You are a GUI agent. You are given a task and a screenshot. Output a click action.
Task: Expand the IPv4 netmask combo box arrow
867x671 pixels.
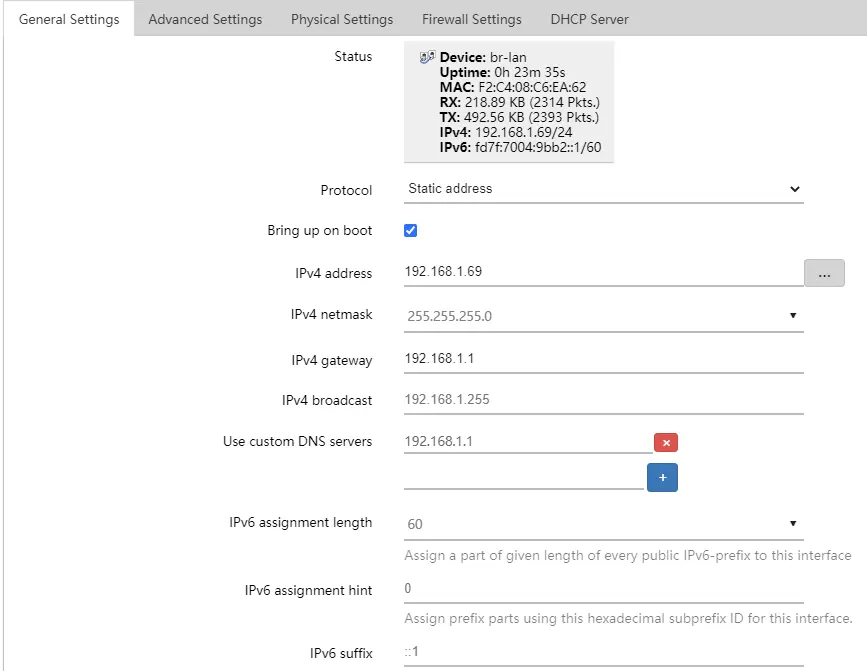pyautogui.click(x=793, y=316)
